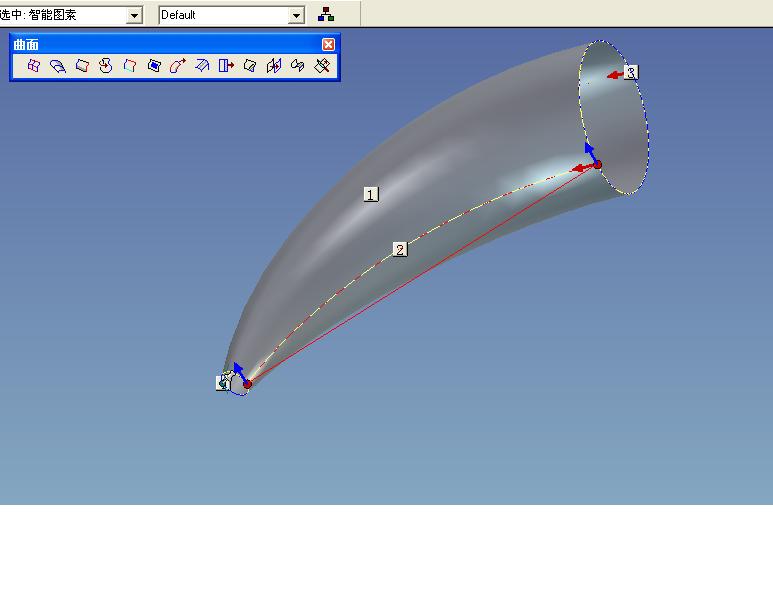773x607 pixels.
Task: Choose the trim surface tool icon
Action: coord(250,66)
